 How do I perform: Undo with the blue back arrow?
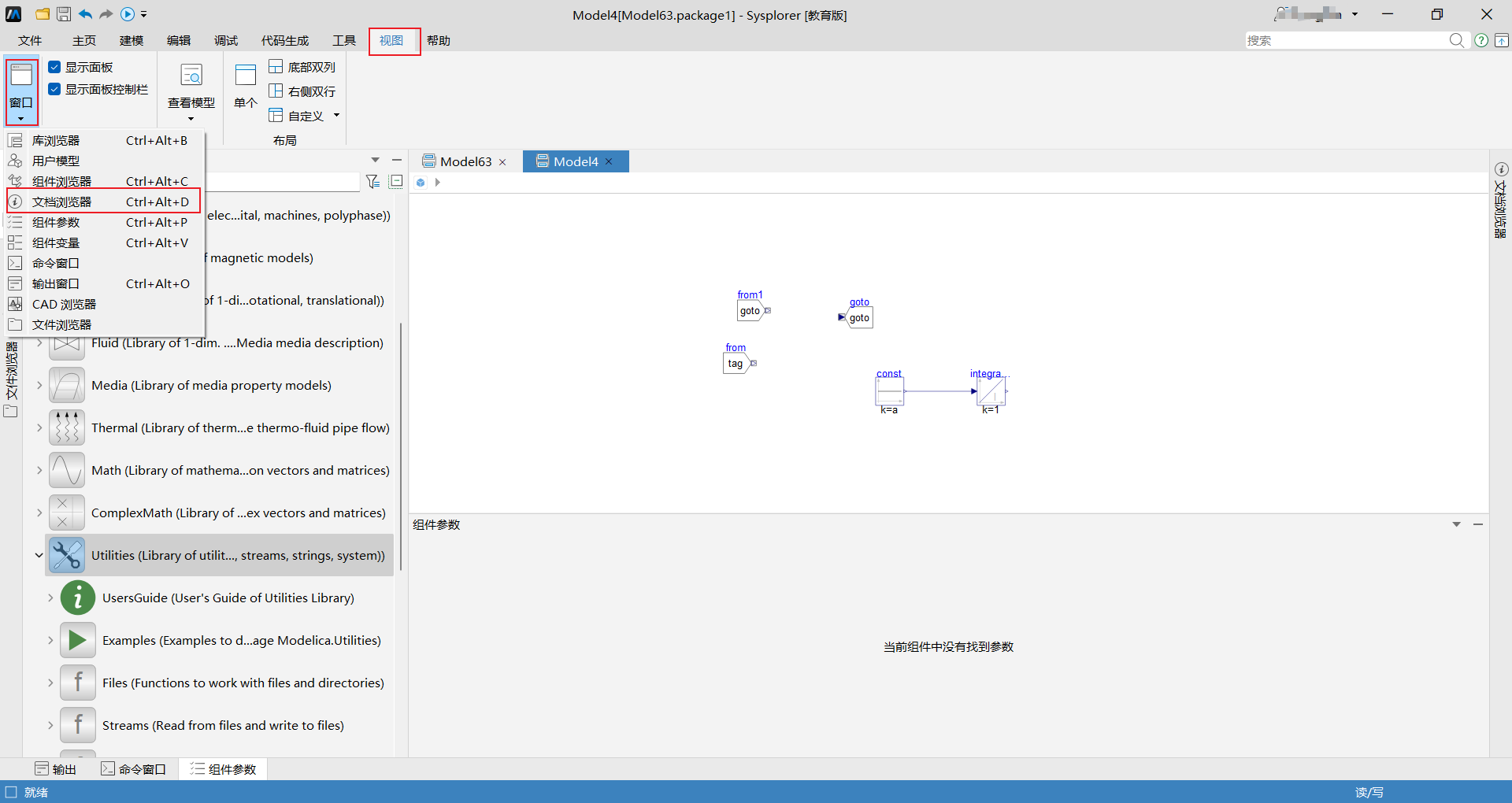[85, 14]
